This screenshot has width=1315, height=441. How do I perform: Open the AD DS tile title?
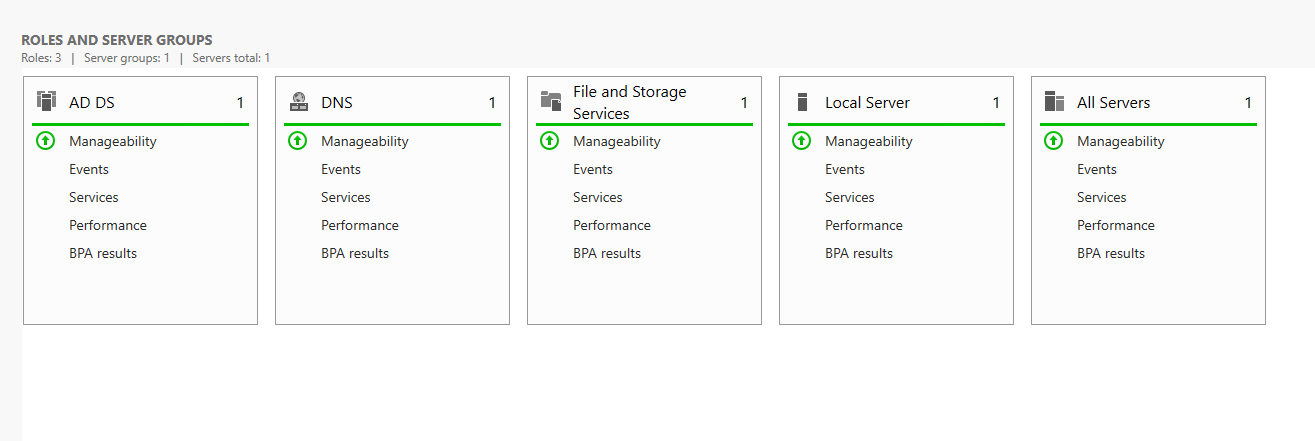pyautogui.click(x=92, y=102)
